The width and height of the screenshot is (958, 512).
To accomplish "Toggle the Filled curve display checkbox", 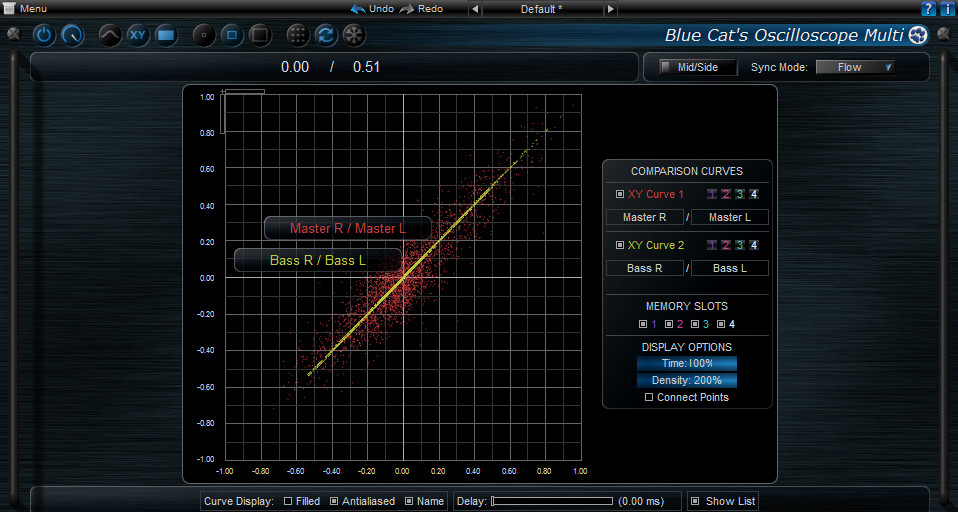I will coord(288,501).
